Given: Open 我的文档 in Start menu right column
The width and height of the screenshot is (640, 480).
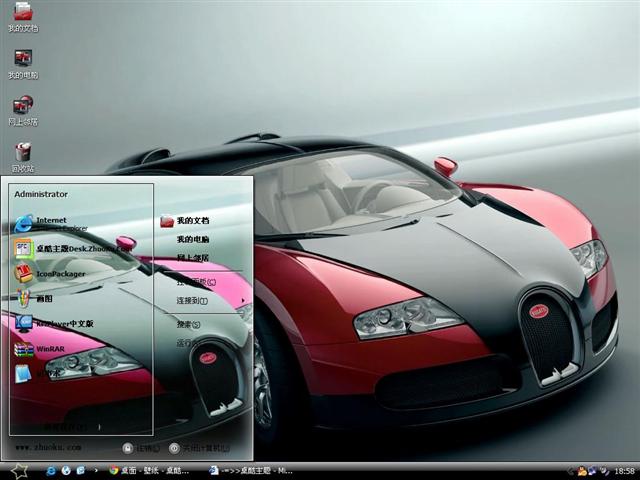Looking at the screenshot, I should click(x=184, y=221).
